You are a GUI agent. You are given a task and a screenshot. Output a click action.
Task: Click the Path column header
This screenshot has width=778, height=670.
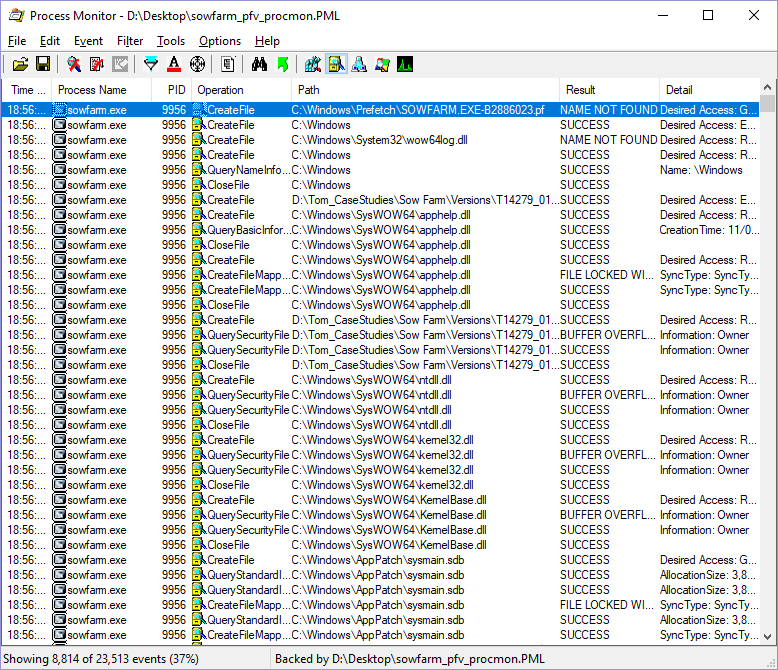[426, 90]
